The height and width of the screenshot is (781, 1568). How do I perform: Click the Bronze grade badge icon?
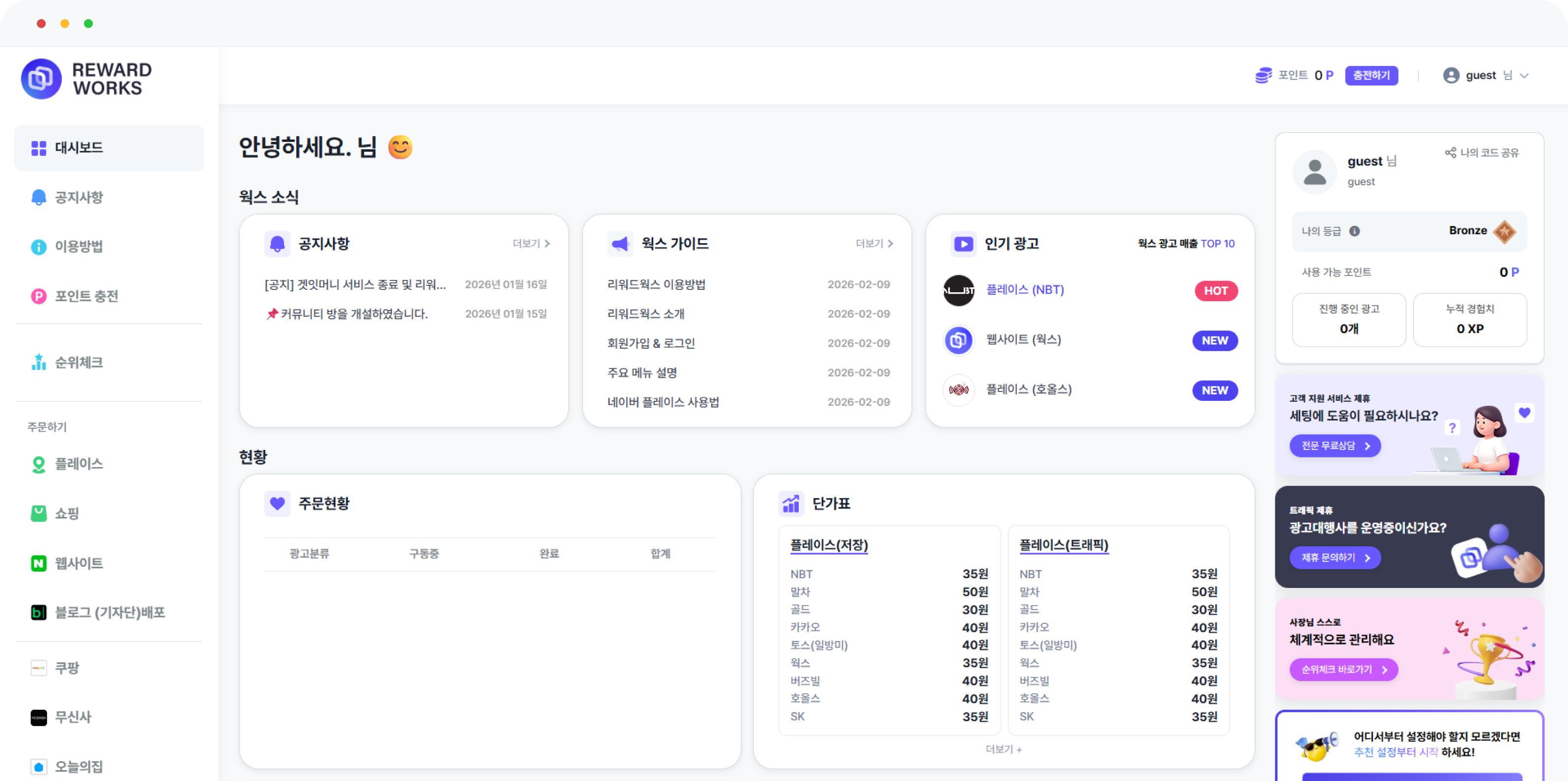coord(1505,231)
